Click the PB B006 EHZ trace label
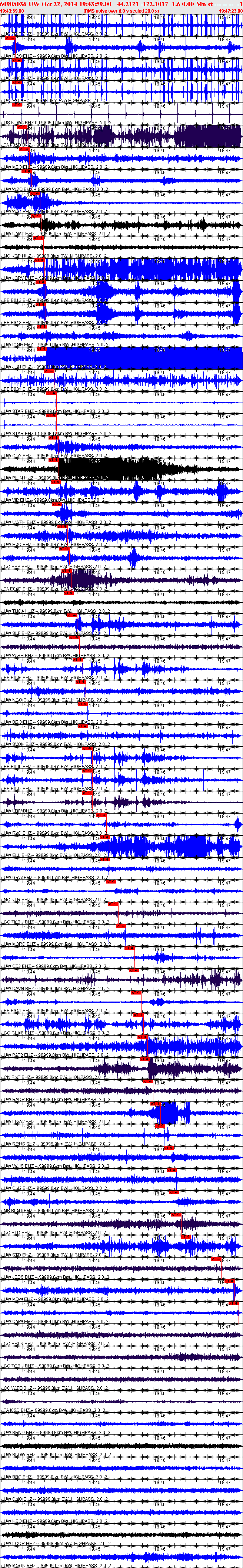Screen dimensions: 243x1568 click(56, 766)
